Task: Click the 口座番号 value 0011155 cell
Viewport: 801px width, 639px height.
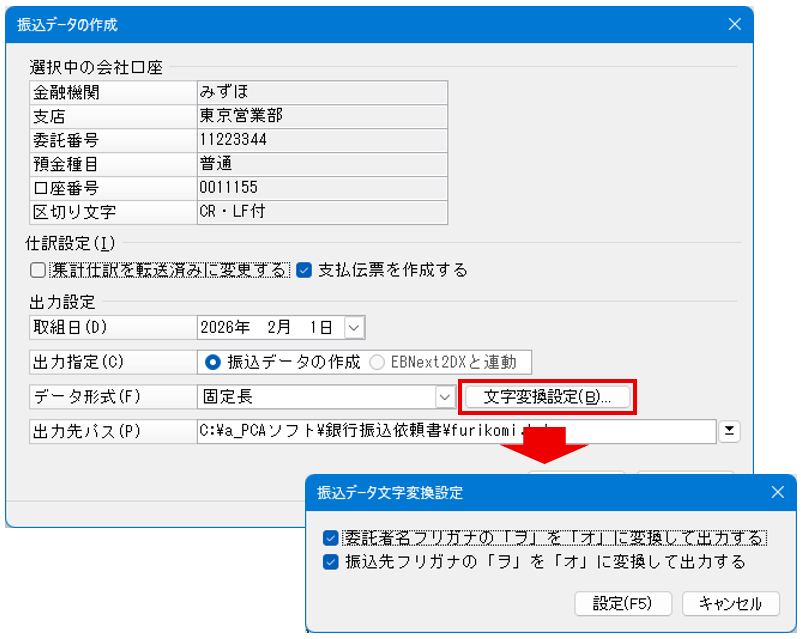Action: 320,188
